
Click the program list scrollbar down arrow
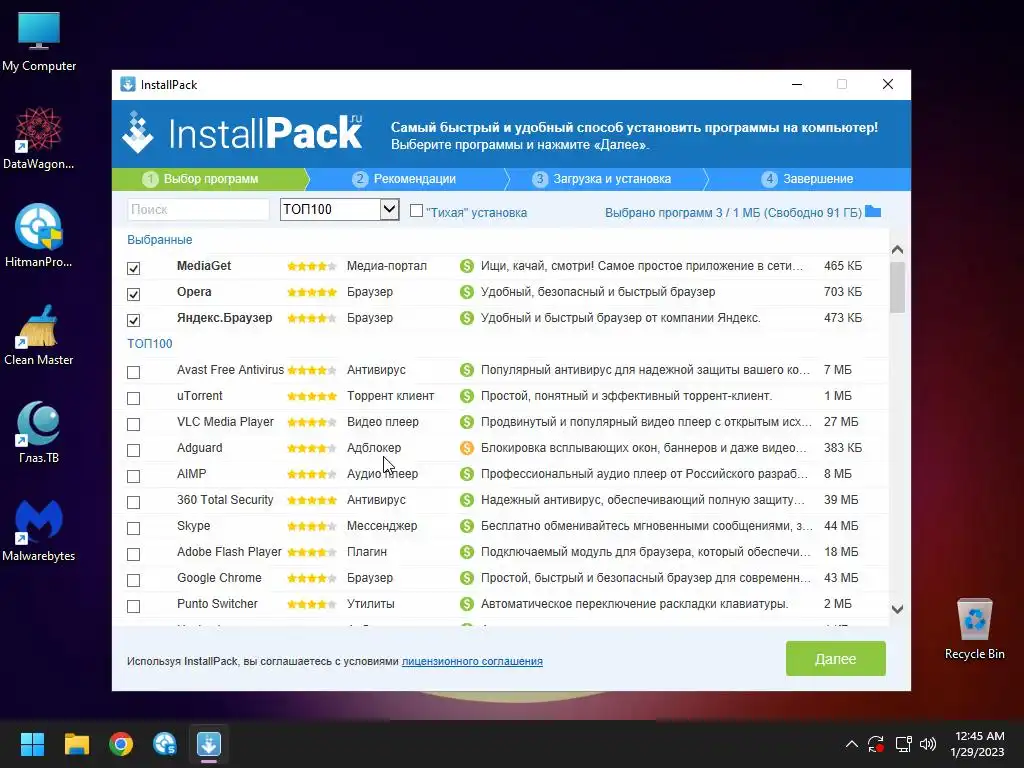coord(897,609)
